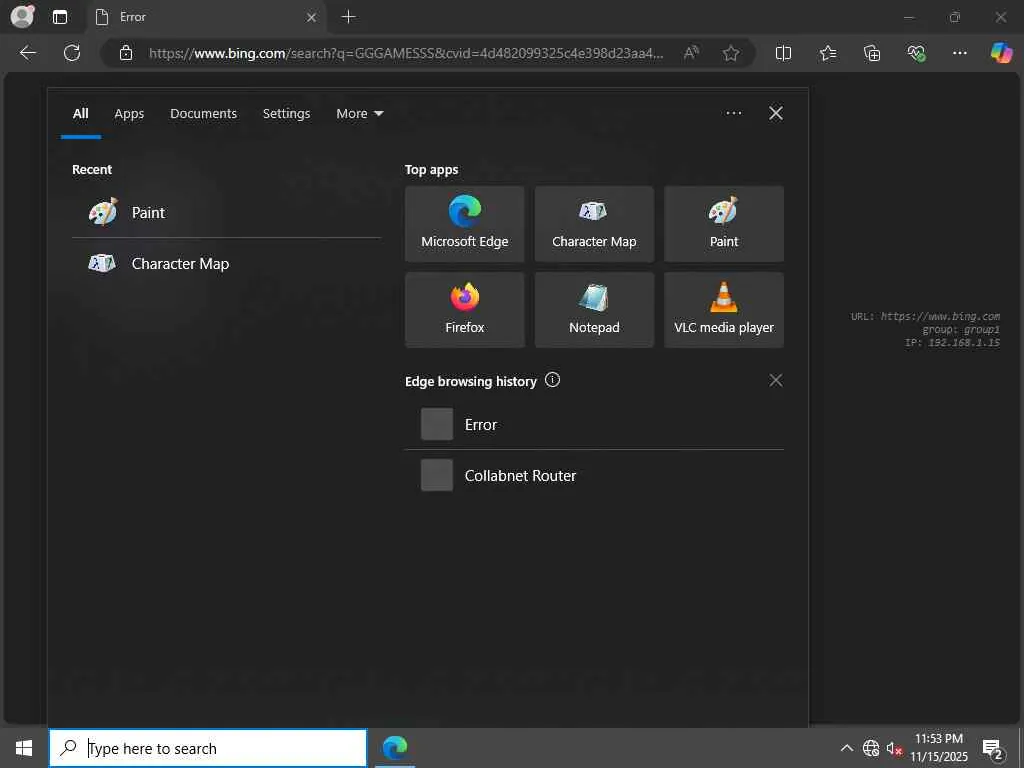Open the Edge profile avatar icon

tap(22, 16)
